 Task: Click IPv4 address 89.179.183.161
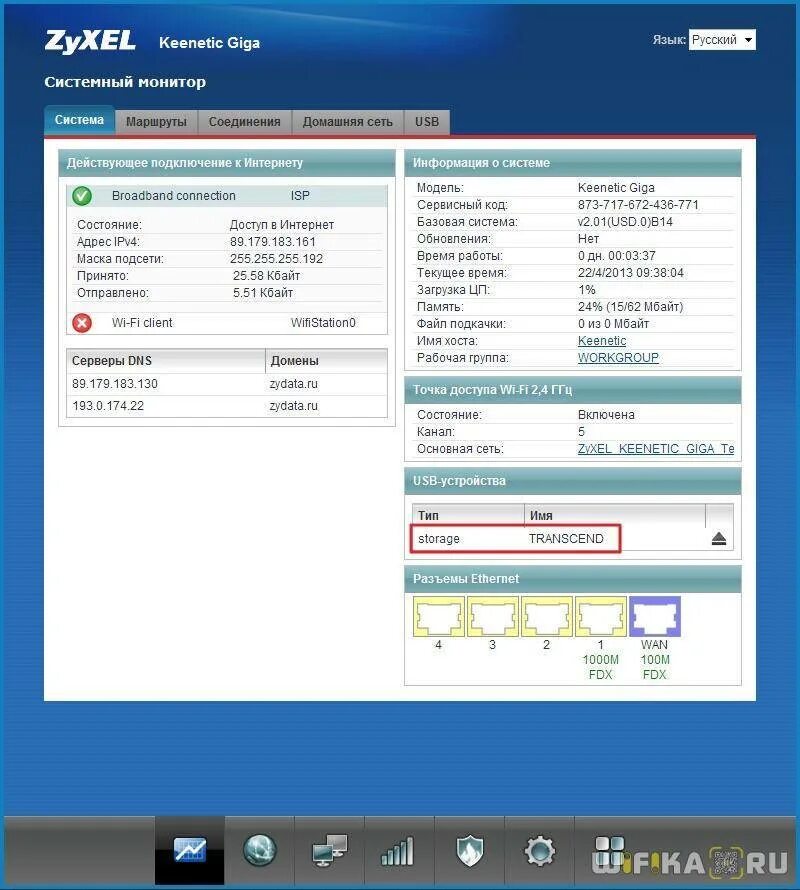[273, 242]
